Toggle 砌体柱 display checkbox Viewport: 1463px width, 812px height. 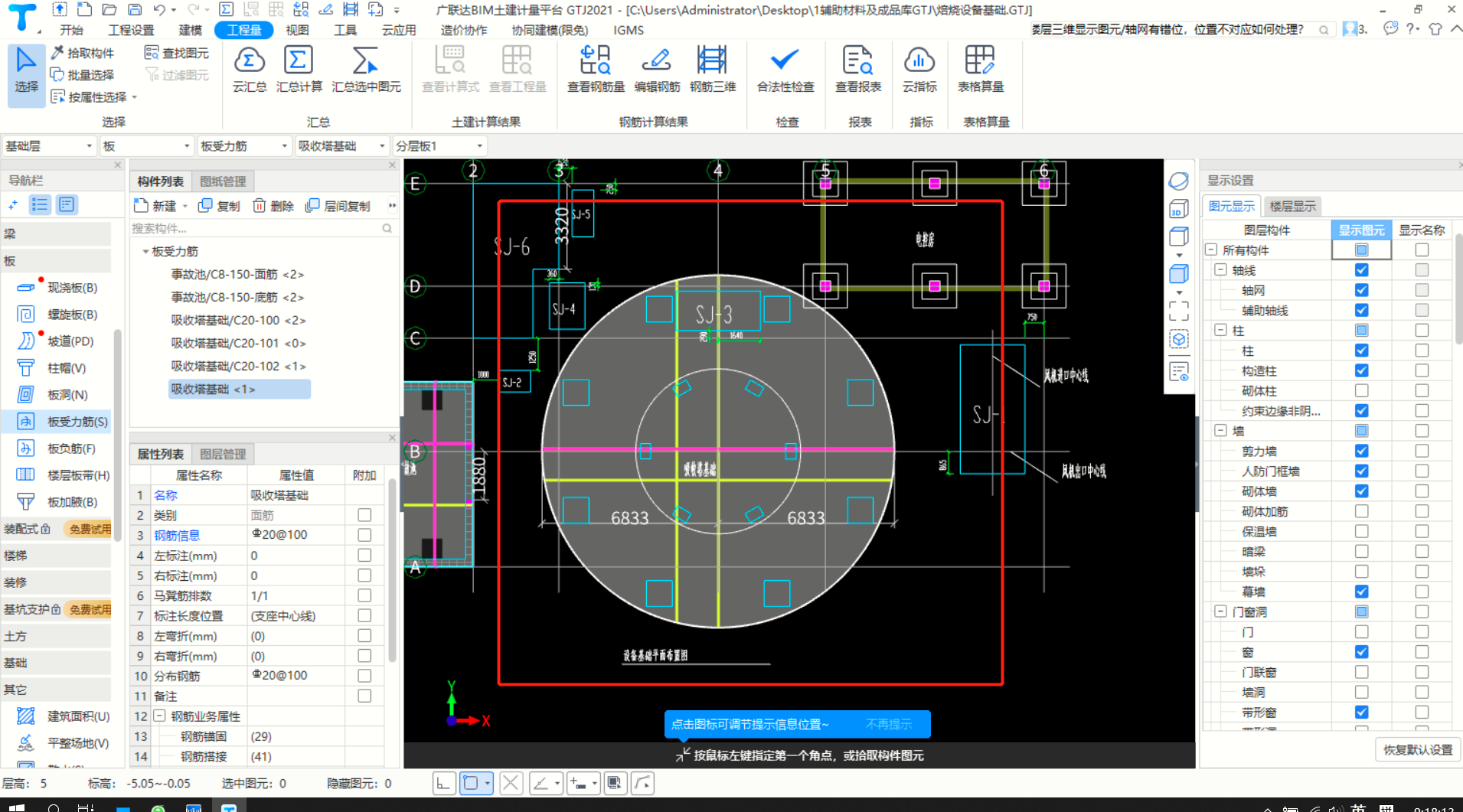click(x=1361, y=390)
